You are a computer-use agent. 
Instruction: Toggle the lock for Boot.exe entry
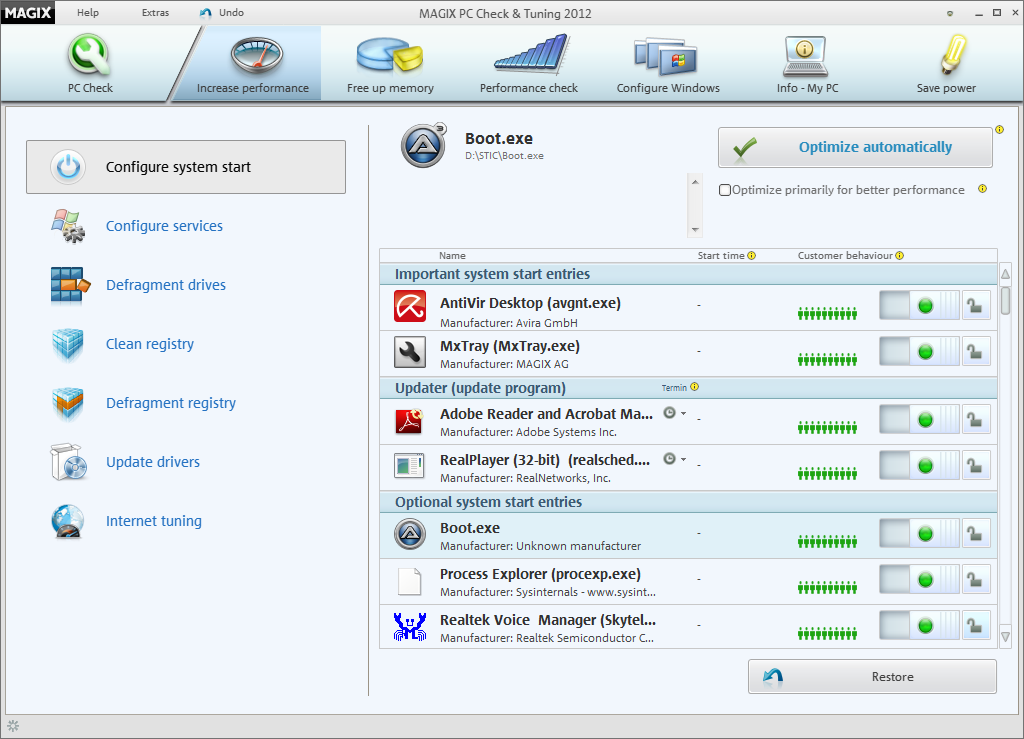pyautogui.click(x=976, y=534)
